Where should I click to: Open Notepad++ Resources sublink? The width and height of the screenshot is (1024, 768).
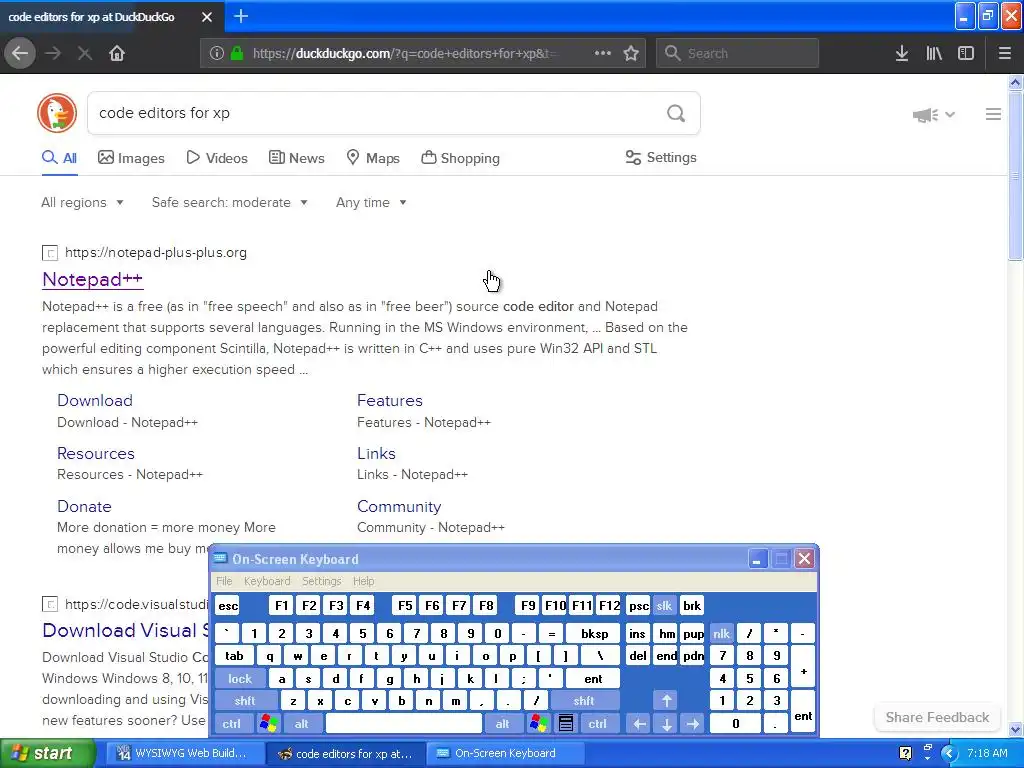pos(95,453)
